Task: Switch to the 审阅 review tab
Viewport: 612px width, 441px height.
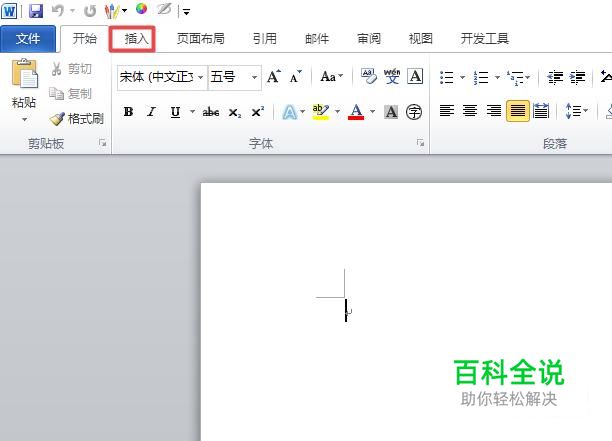Action: pos(369,39)
